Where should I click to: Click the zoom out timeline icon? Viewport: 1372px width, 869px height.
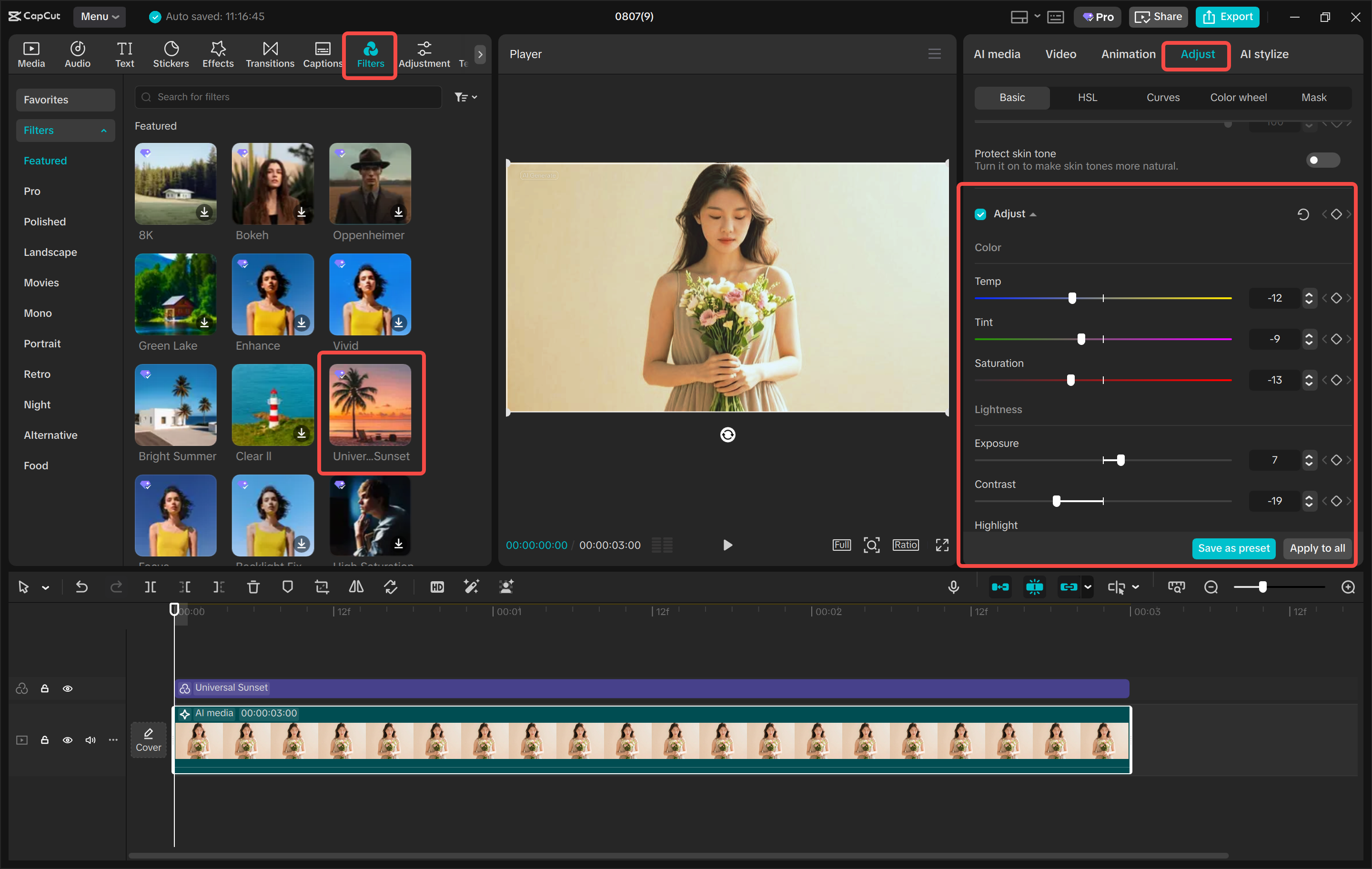click(x=1211, y=587)
